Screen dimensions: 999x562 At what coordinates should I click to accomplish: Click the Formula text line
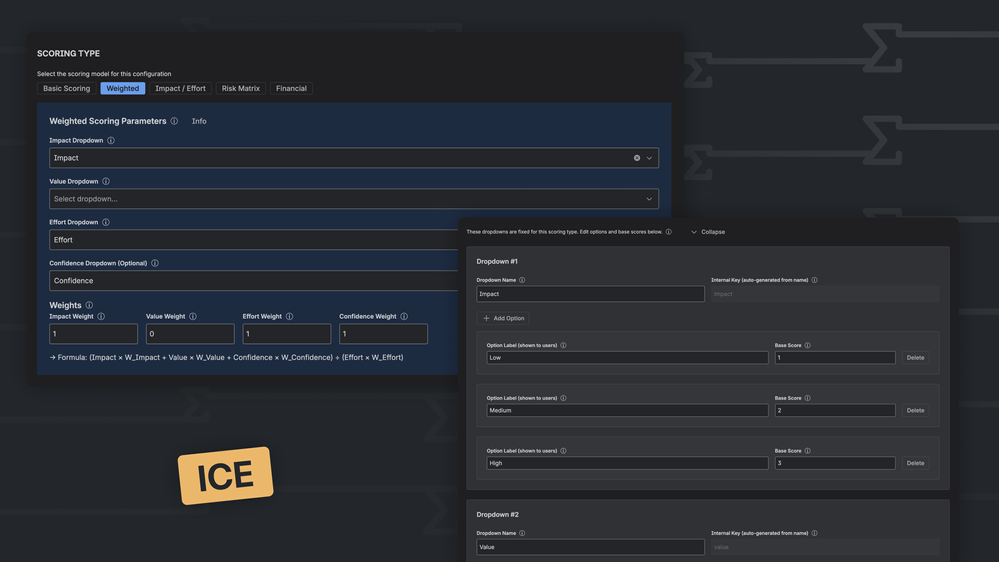click(x=226, y=357)
